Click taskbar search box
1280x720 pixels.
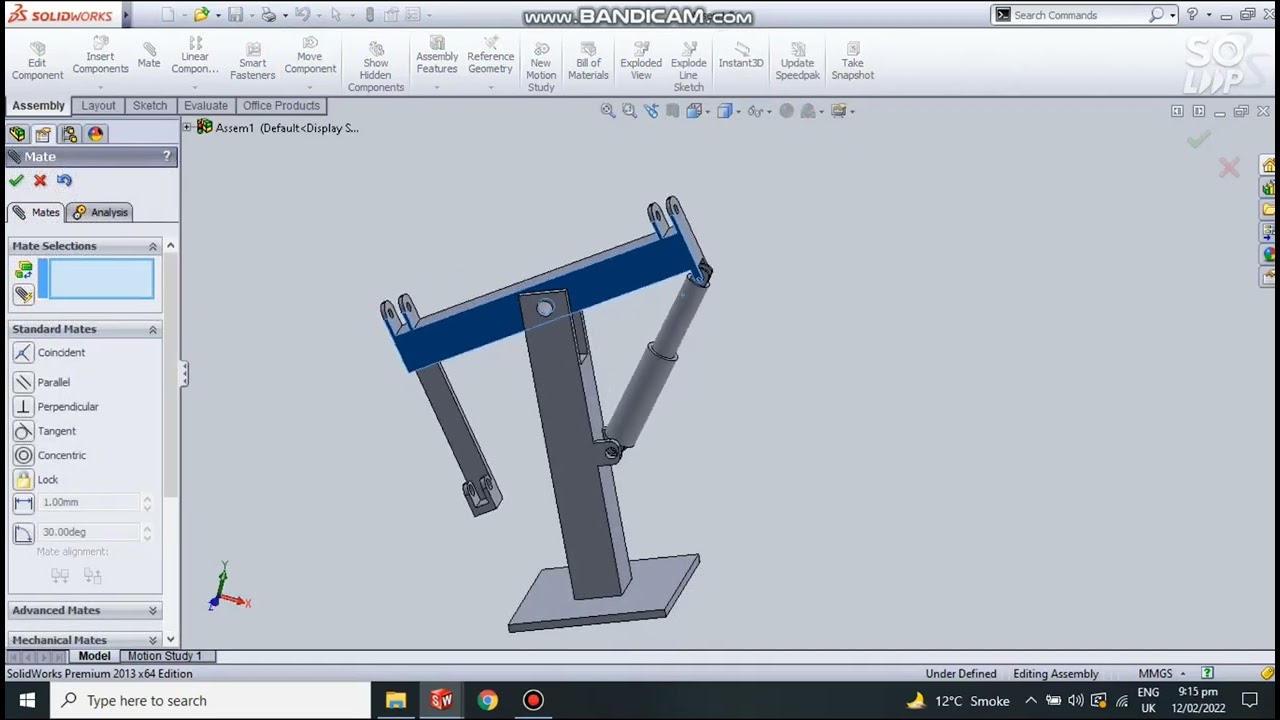point(210,700)
